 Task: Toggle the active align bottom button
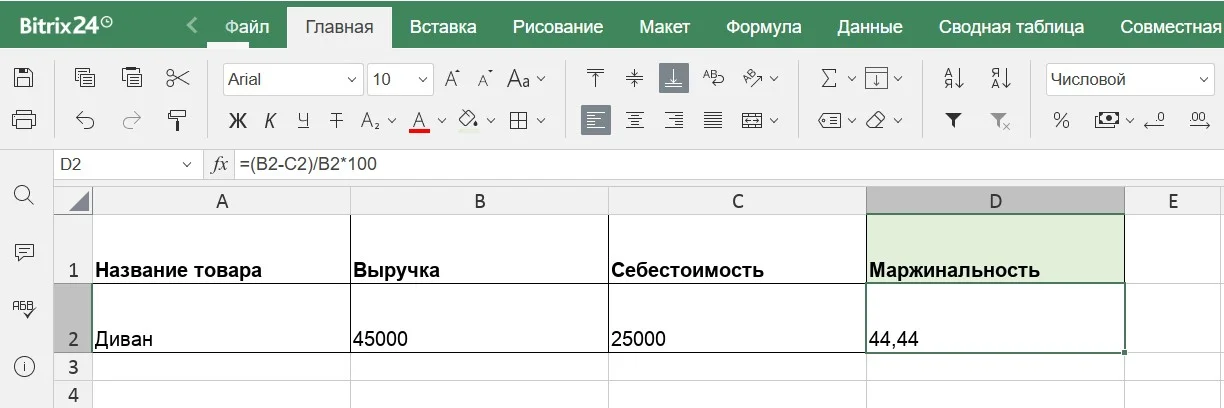pyautogui.click(x=673, y=78)
